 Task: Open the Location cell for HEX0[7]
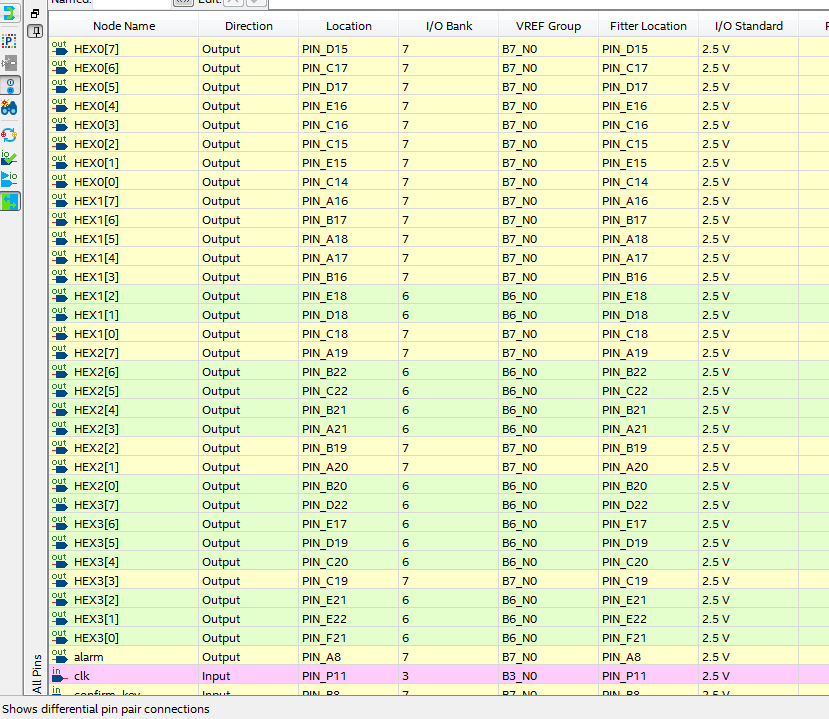tap(347, 49)
